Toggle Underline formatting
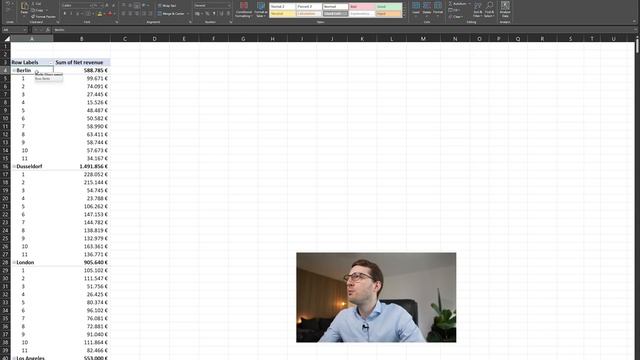The image size is (640, 360). click(78, 13)
